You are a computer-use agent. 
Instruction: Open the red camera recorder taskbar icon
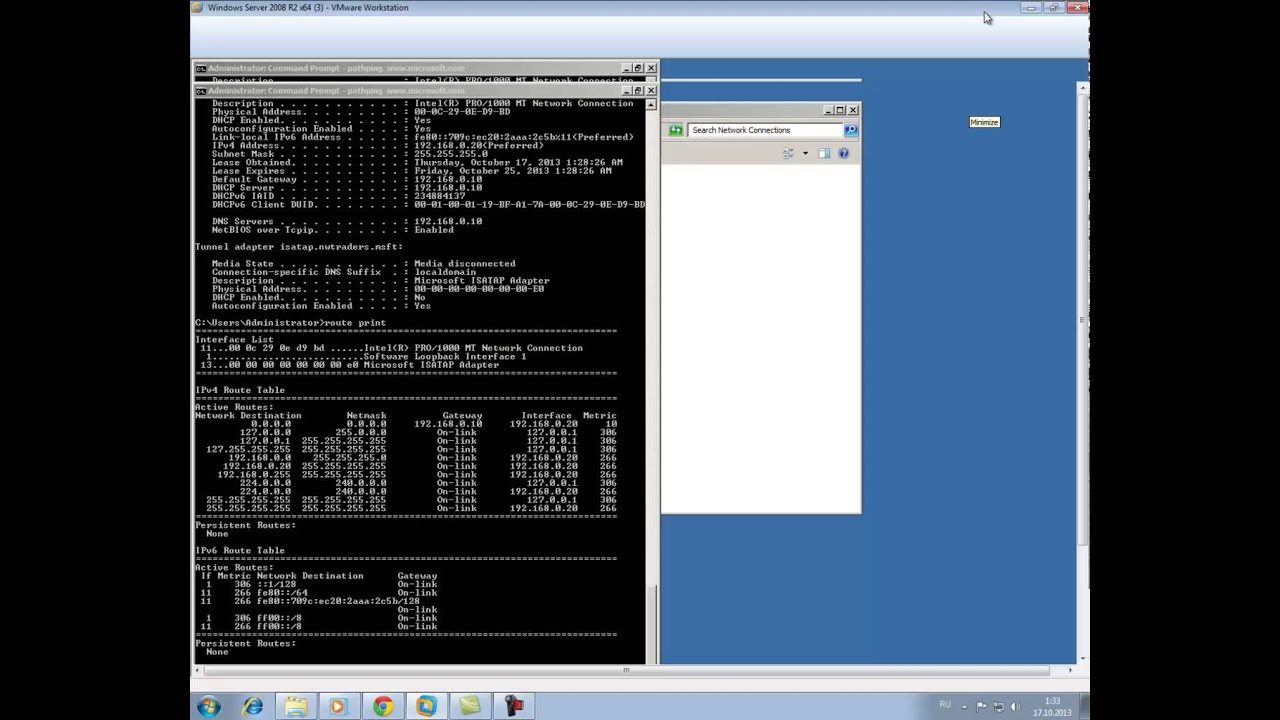(513, 707)
